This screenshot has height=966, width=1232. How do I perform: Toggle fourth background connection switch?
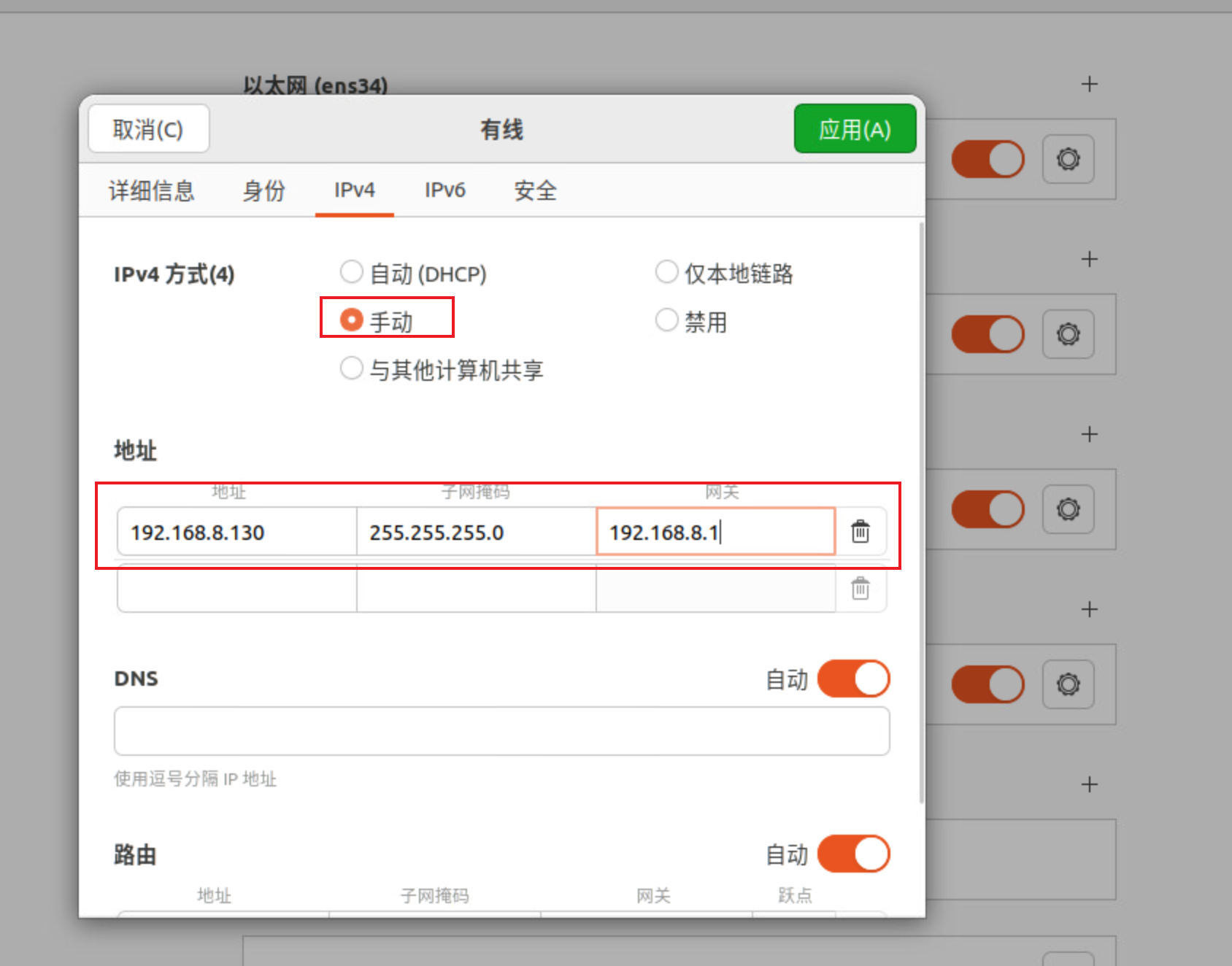[987, 684]
